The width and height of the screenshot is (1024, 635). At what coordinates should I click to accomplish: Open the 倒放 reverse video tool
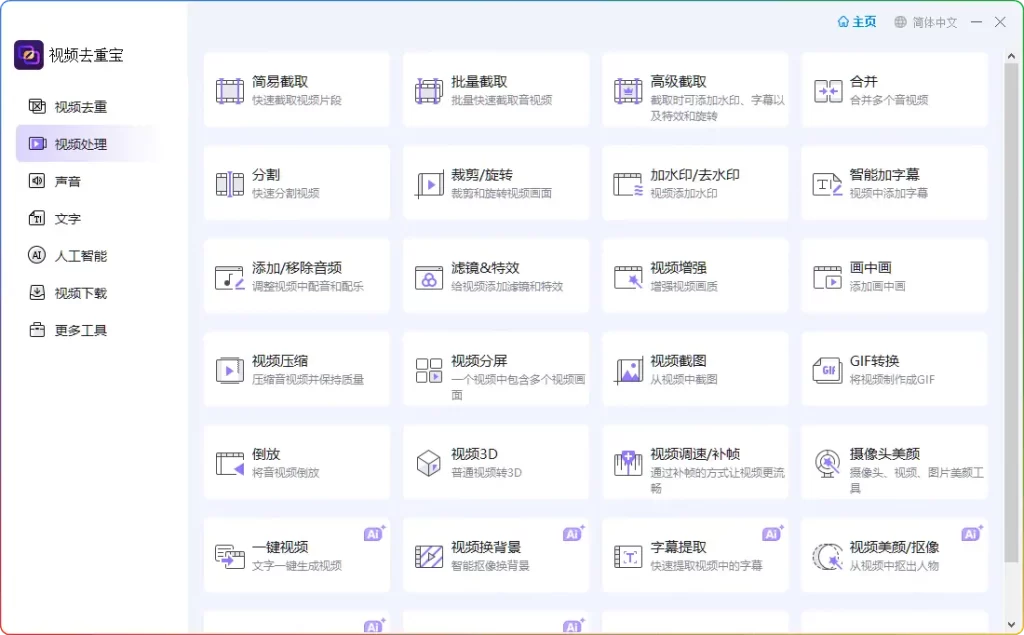coord(296,462)
